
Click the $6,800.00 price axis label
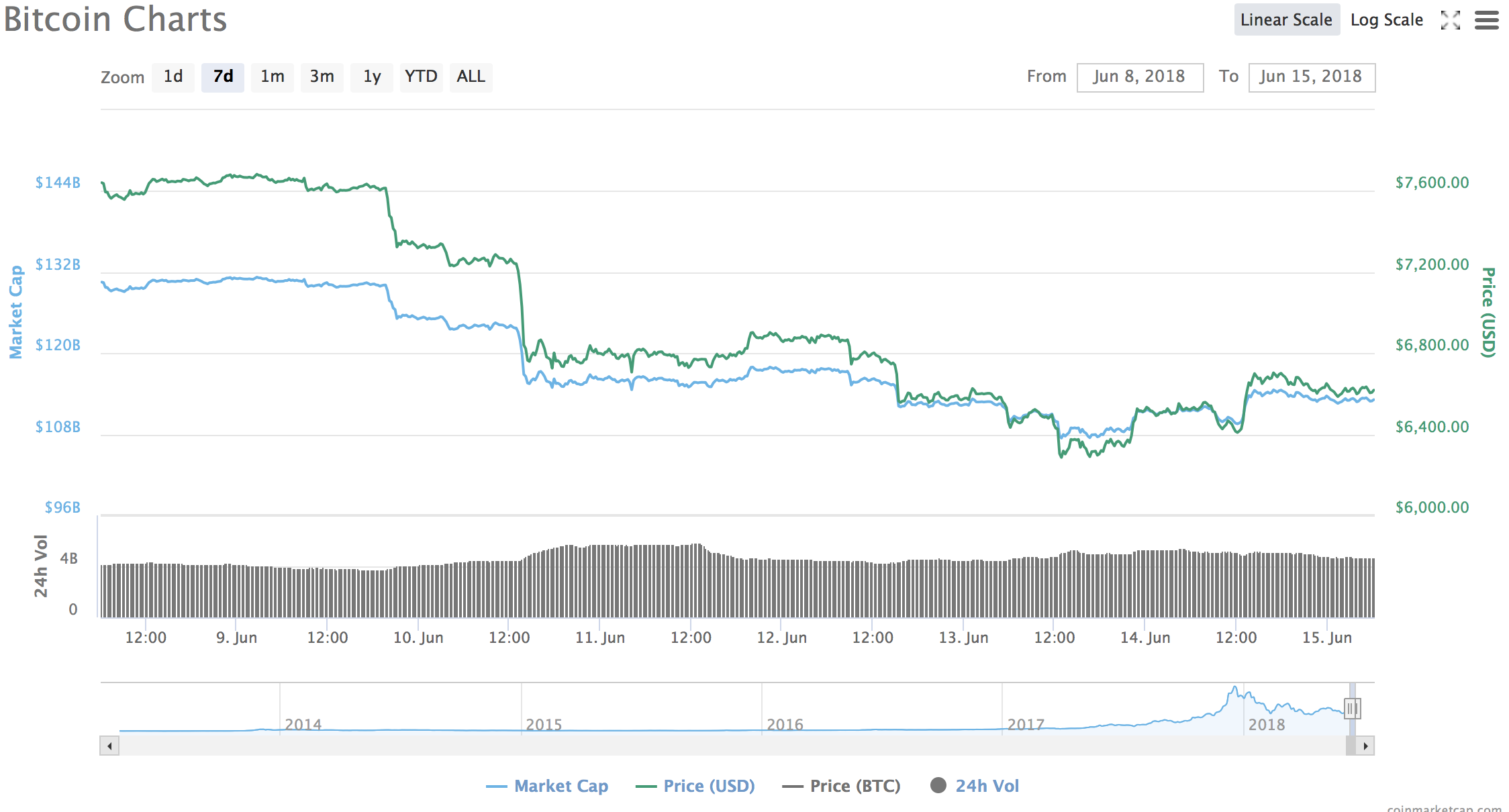click(1432, 345)
